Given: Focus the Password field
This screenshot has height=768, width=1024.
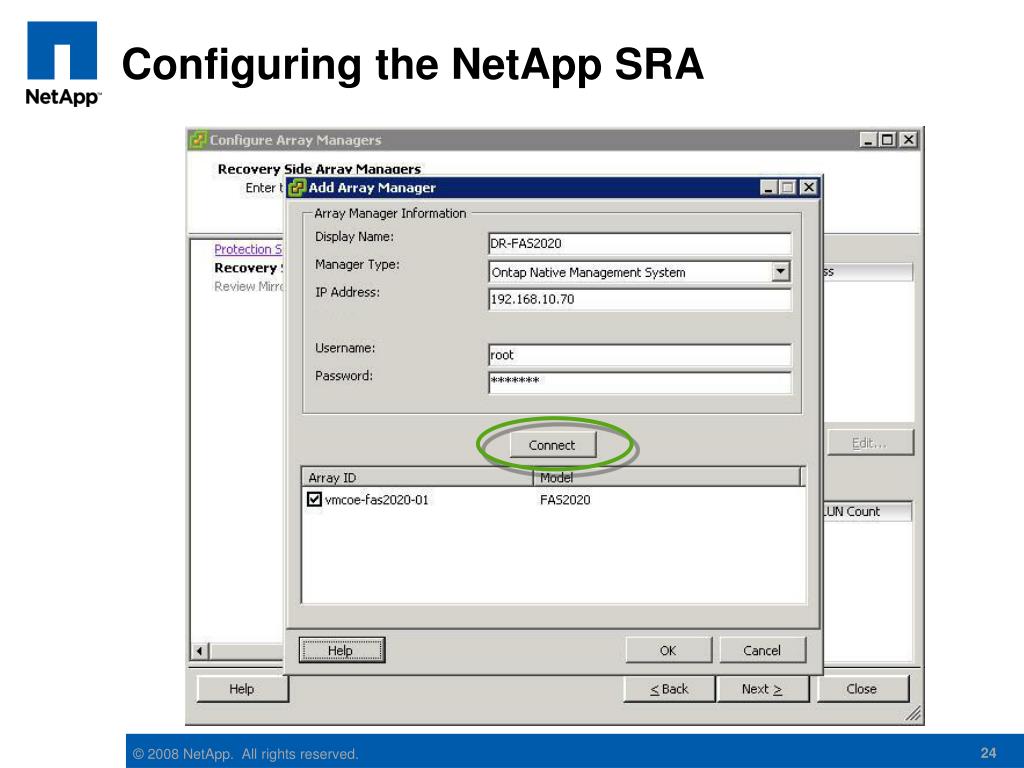Looking at the screenshot, I should point(639,382).
